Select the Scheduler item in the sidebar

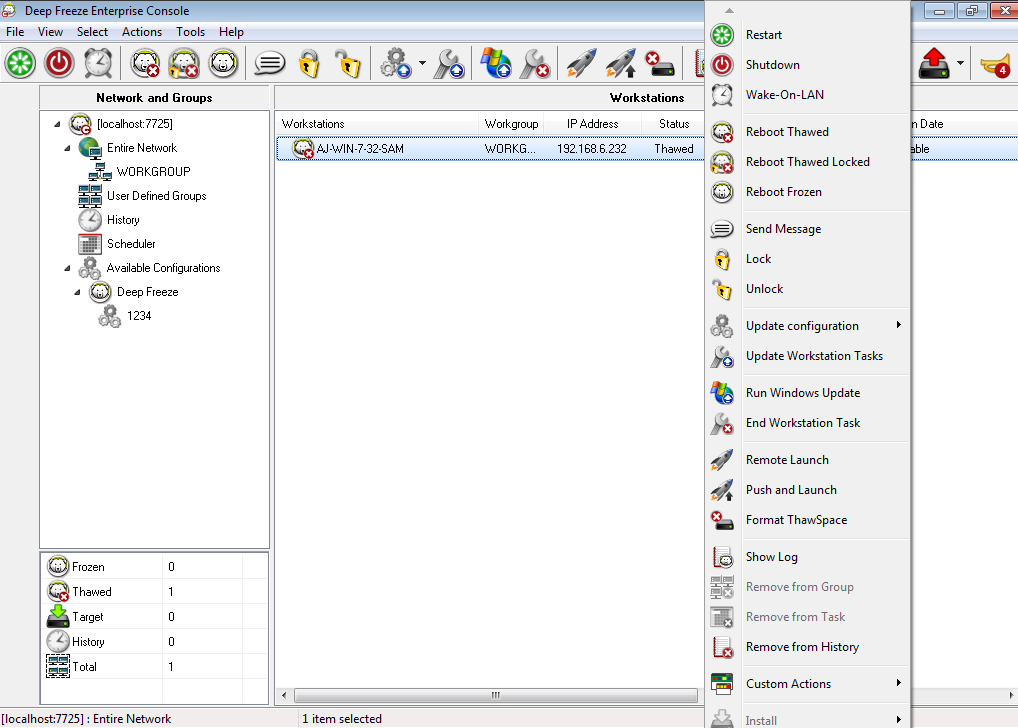click(130, 243)
